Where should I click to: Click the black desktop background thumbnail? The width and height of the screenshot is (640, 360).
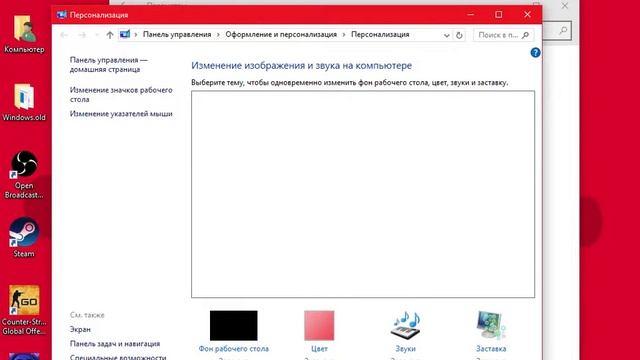(233, 325)
